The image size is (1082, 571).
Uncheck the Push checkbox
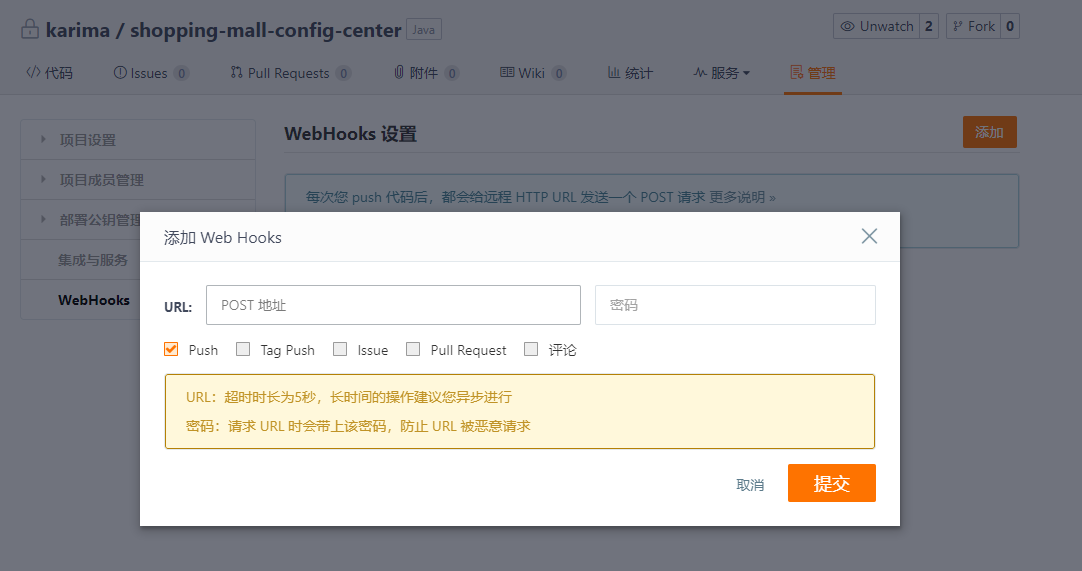[x=171, y=349]
